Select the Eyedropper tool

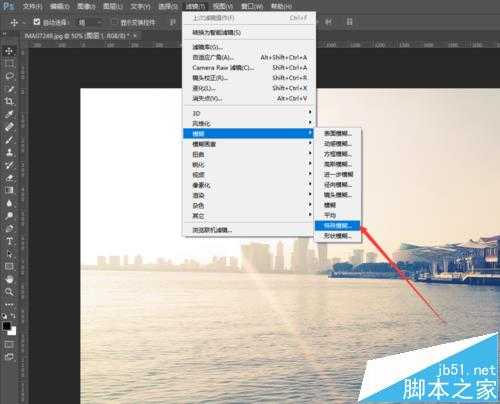(x=9, y=114)
